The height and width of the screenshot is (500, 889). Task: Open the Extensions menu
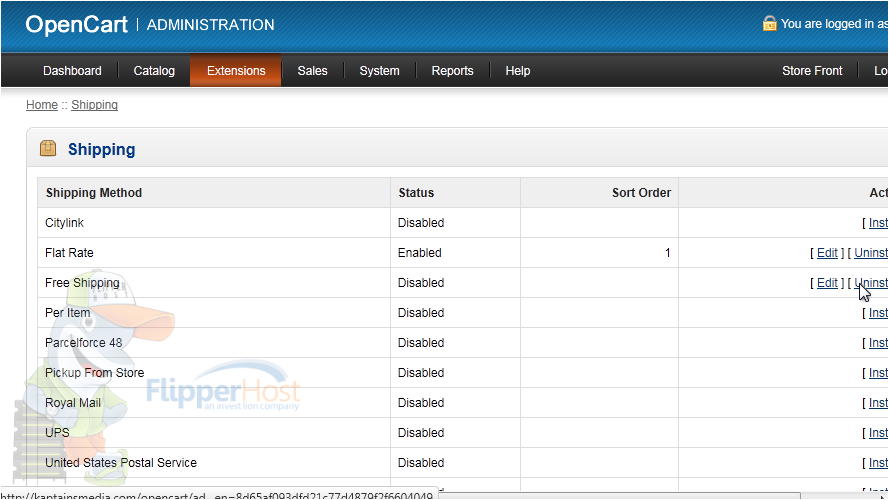click(236, 71)
